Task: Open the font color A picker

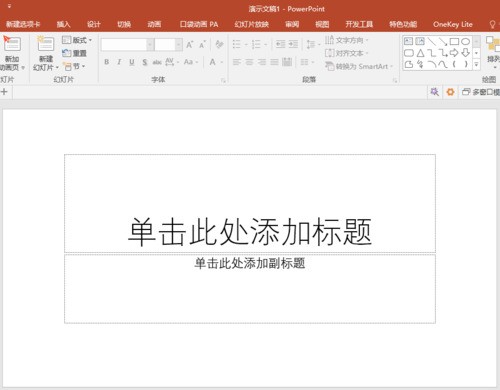Action: coord(212,62)
